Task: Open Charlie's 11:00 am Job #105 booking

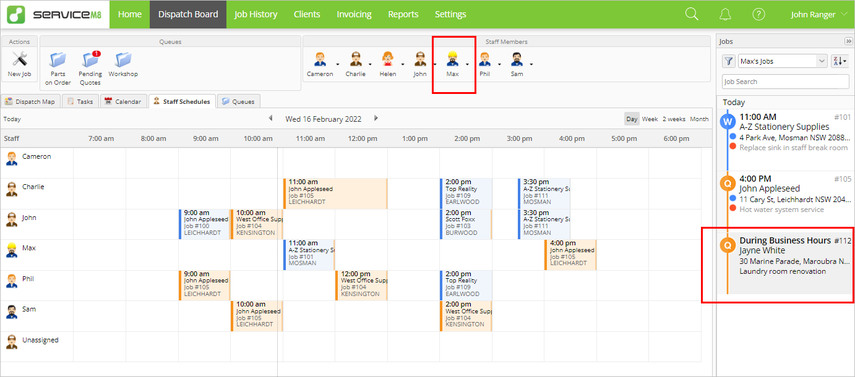Action: [x=335, y=193]
